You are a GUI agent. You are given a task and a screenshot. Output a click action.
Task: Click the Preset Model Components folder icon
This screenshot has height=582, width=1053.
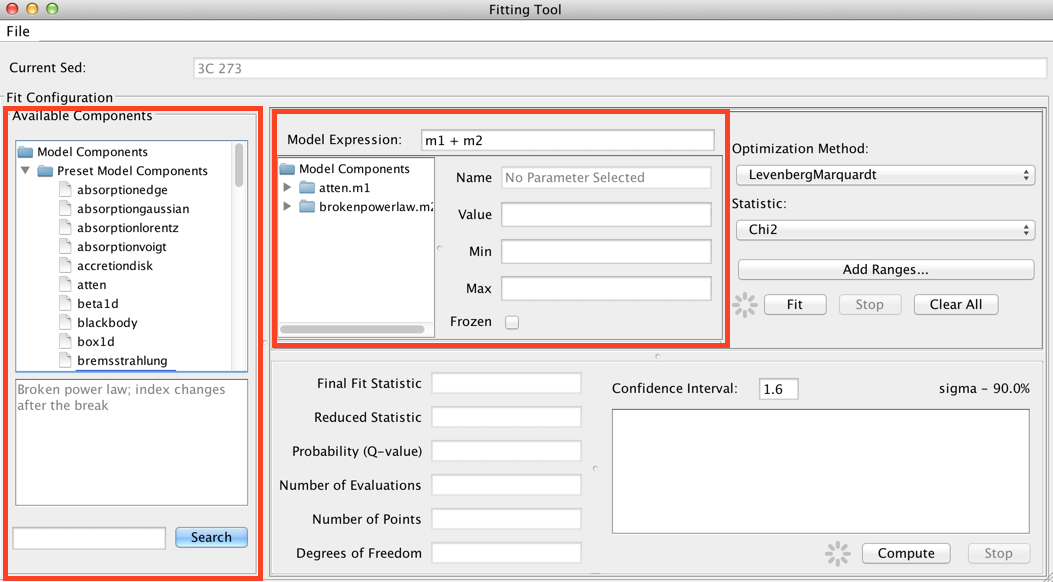coord(45,171)
